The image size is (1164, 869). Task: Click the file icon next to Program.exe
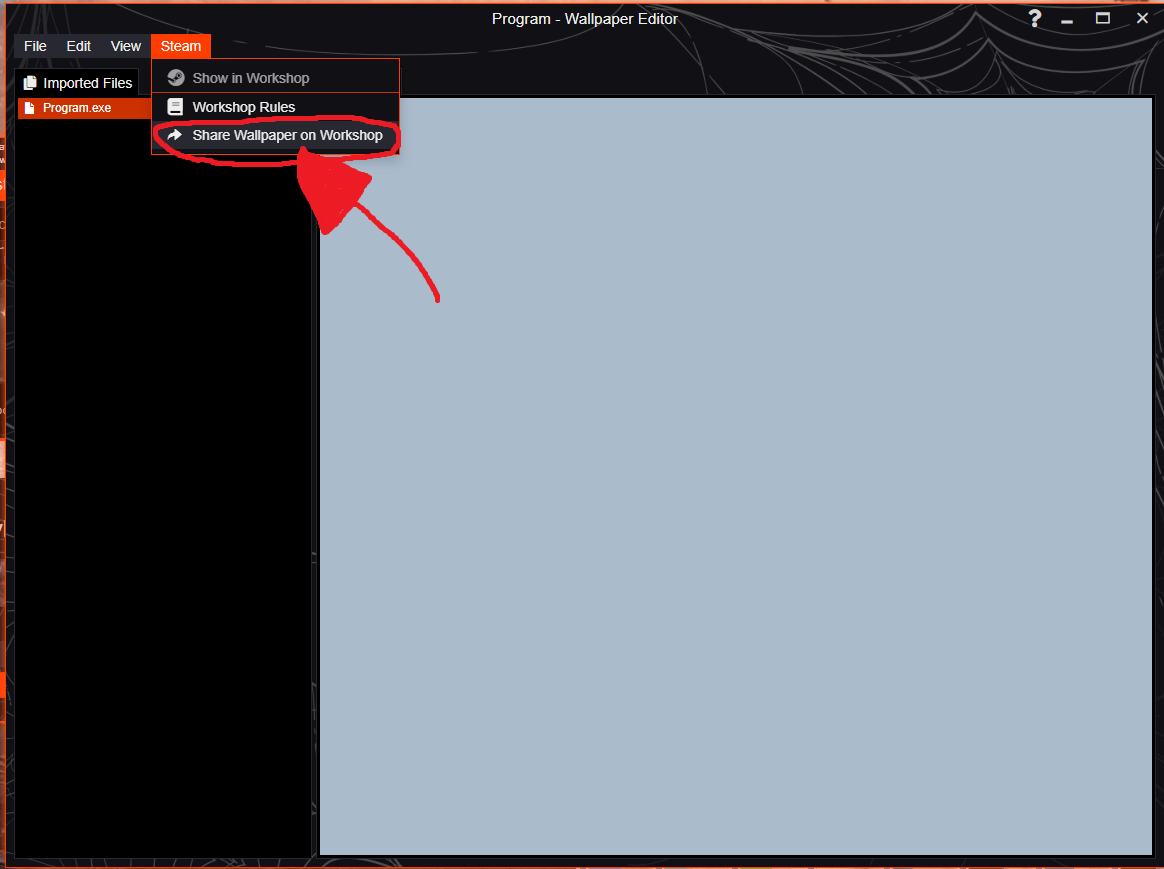[x=30, y=108]
